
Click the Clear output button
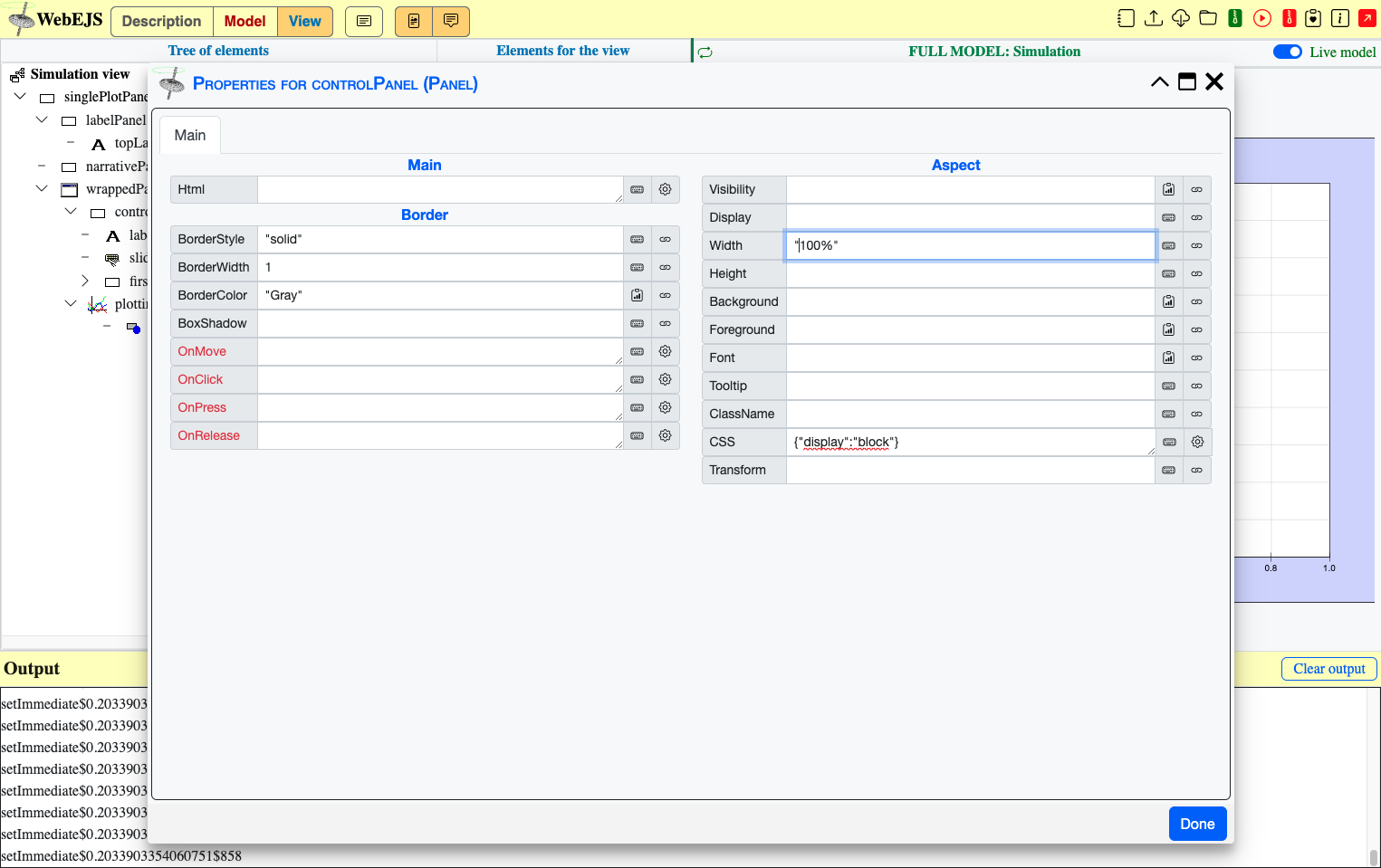1329,669
